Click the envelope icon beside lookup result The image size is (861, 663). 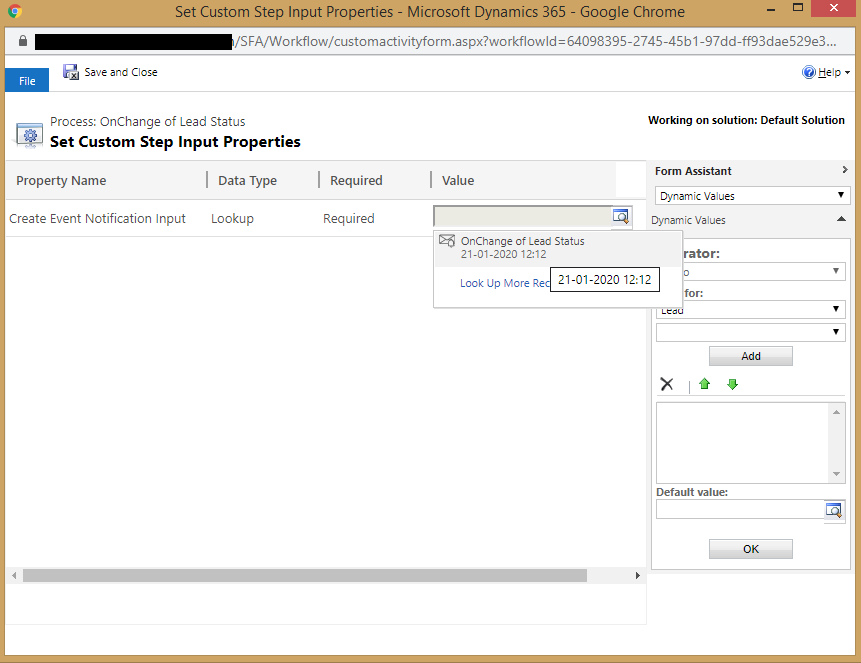pyautogui.click(x=447, y=241)
